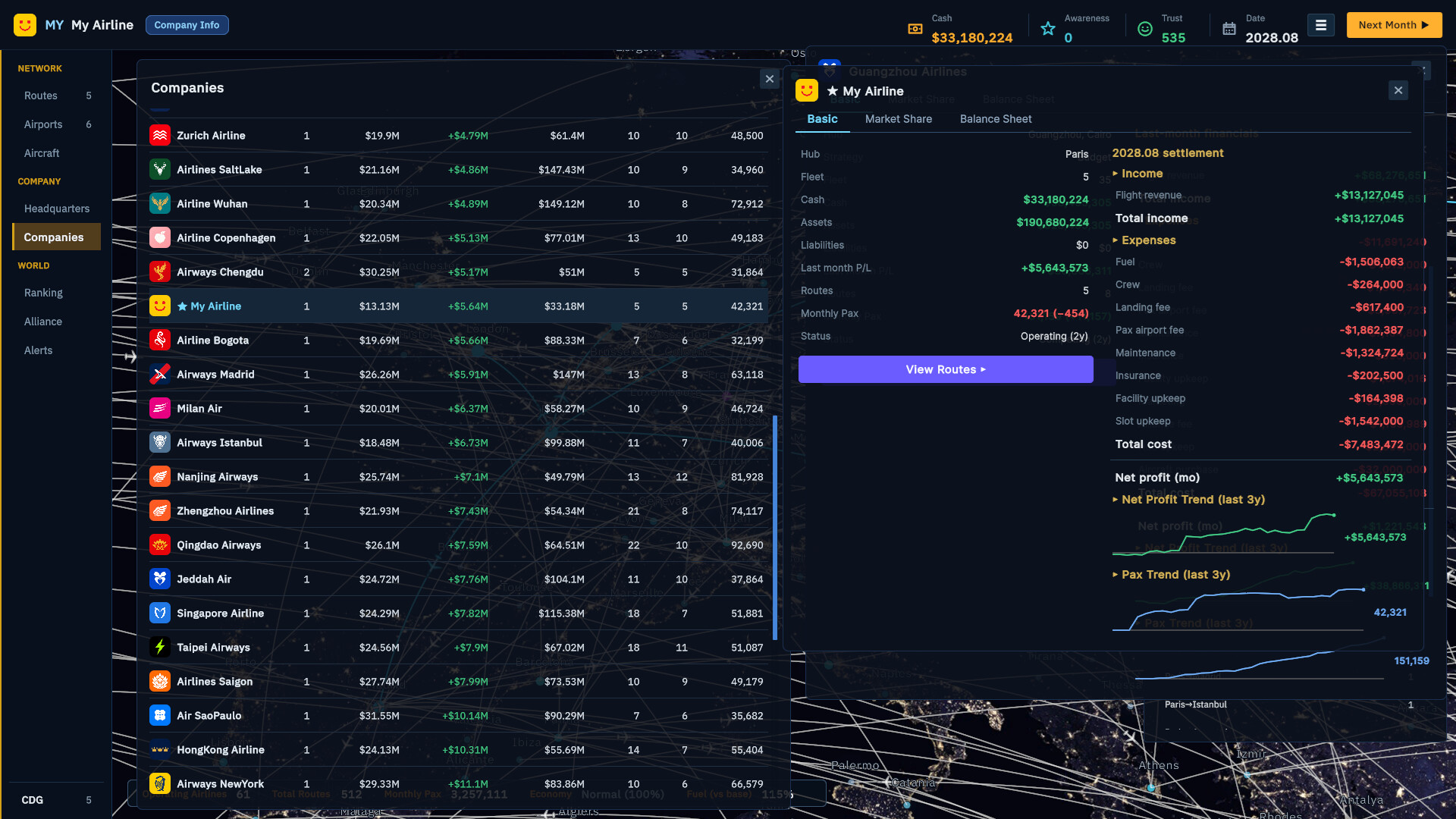The height and width of the screenshot is (819, 1456).
Task: Collapse the Expenses section
Action: (x=1144, y=240)
